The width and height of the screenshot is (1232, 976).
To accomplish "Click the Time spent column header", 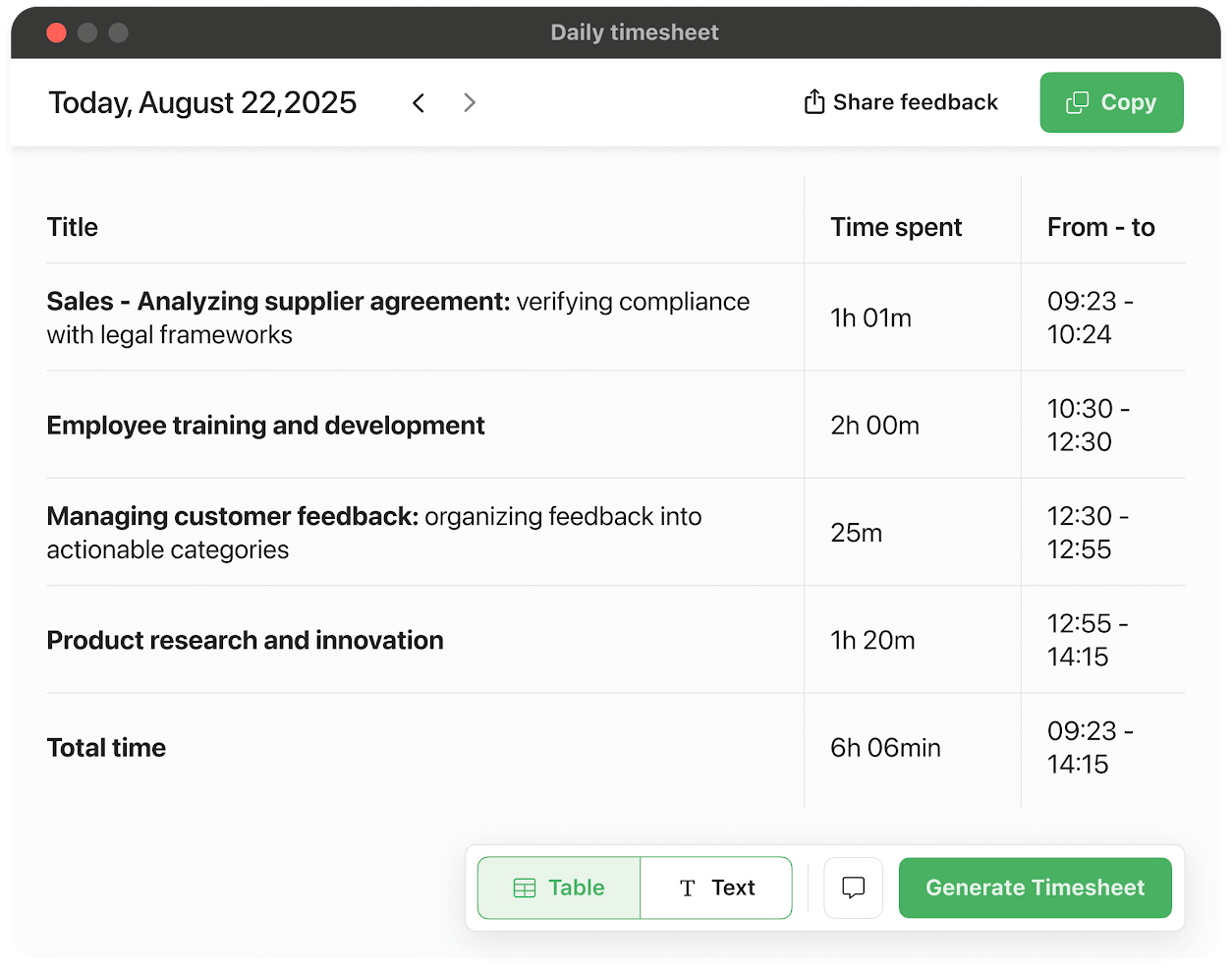I will pos(896,227).
